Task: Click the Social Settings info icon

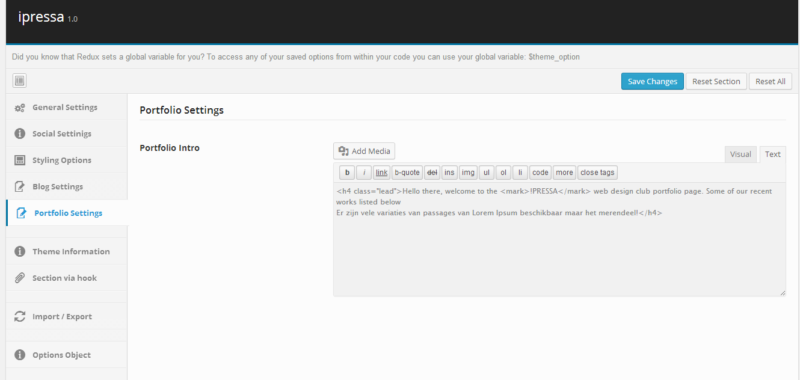Action: pos(19,134)
